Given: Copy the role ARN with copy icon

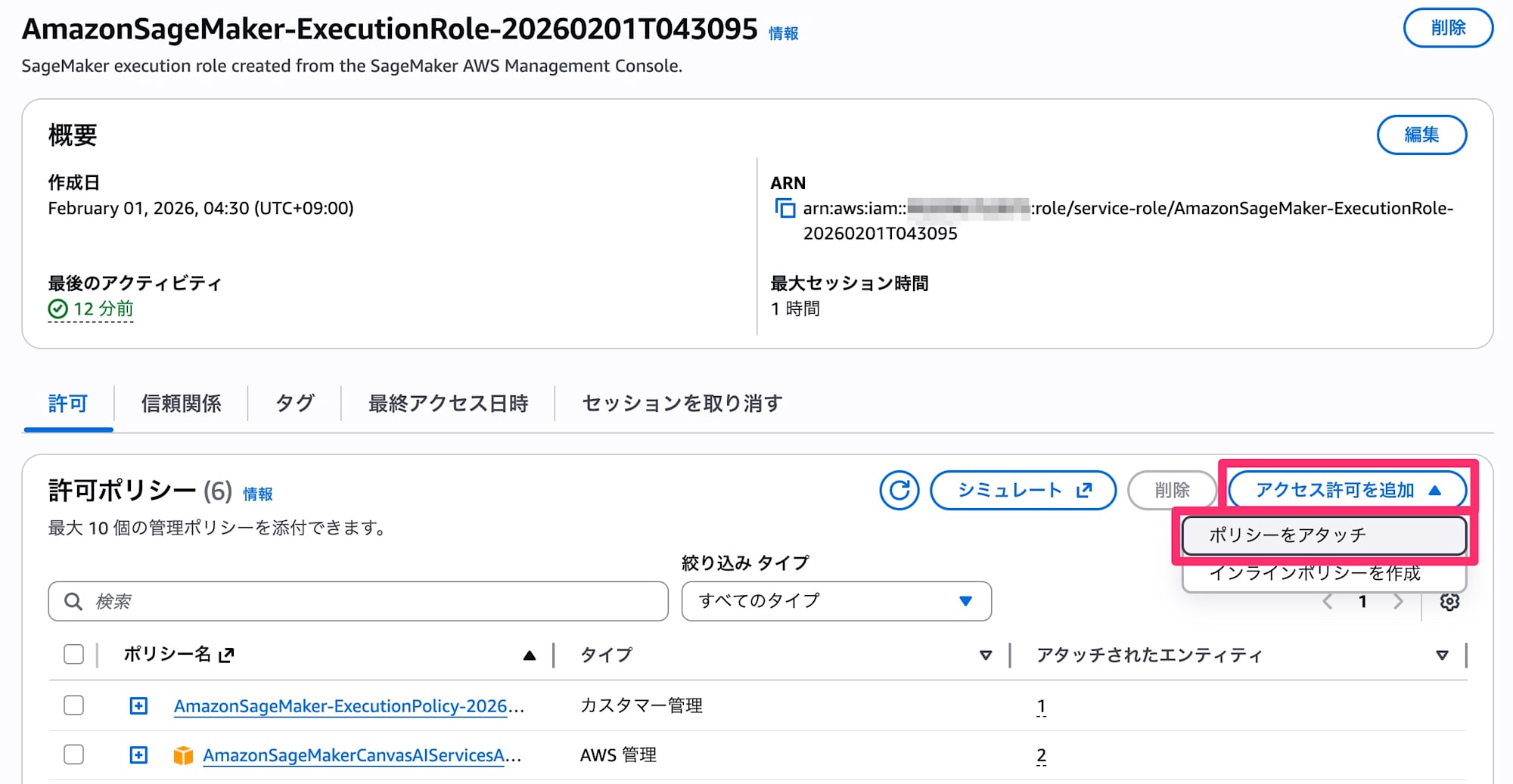Looking at the screenshot, I should (785, 208).
